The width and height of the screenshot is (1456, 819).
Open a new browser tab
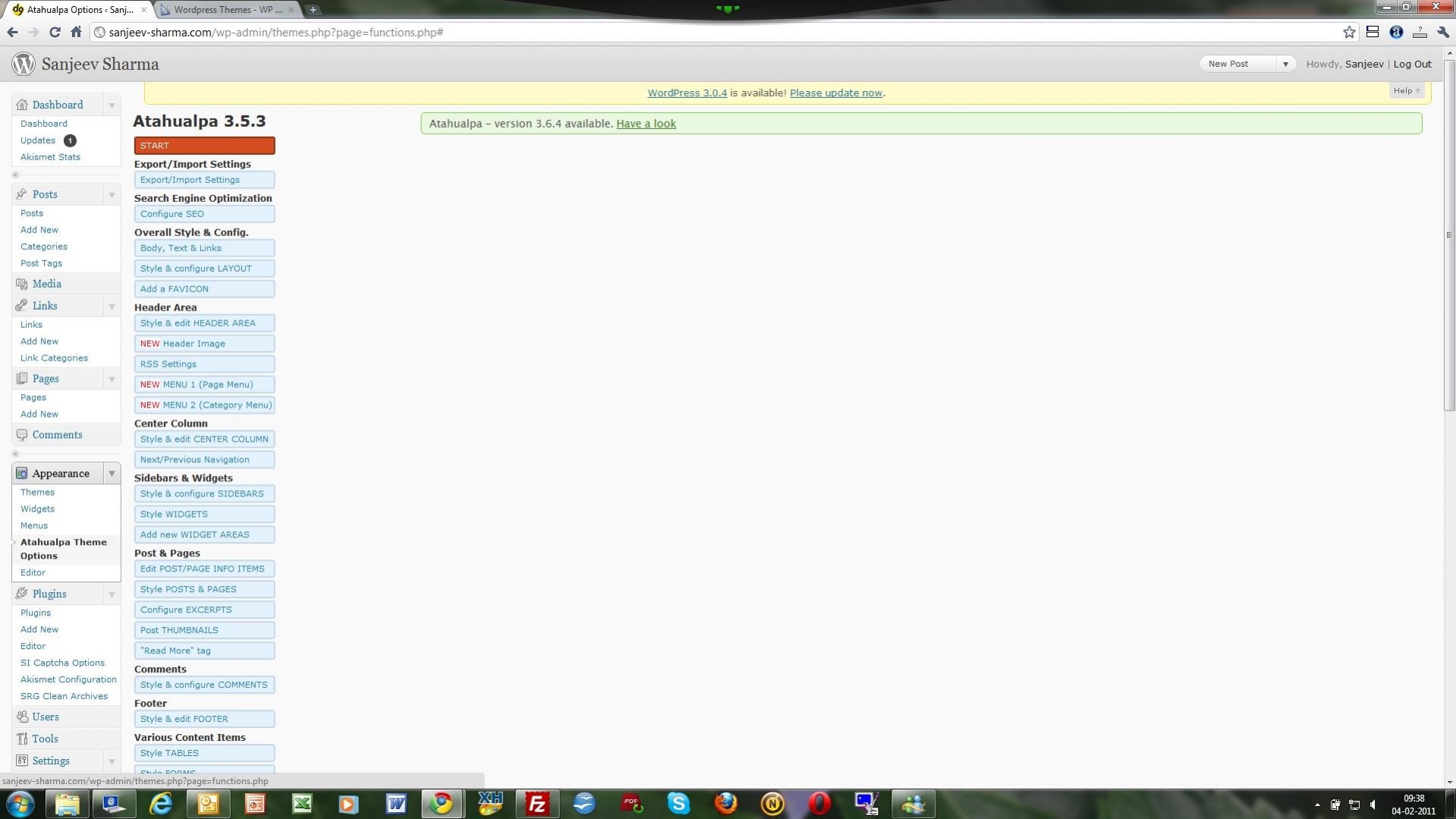click(x=313, y=10)
